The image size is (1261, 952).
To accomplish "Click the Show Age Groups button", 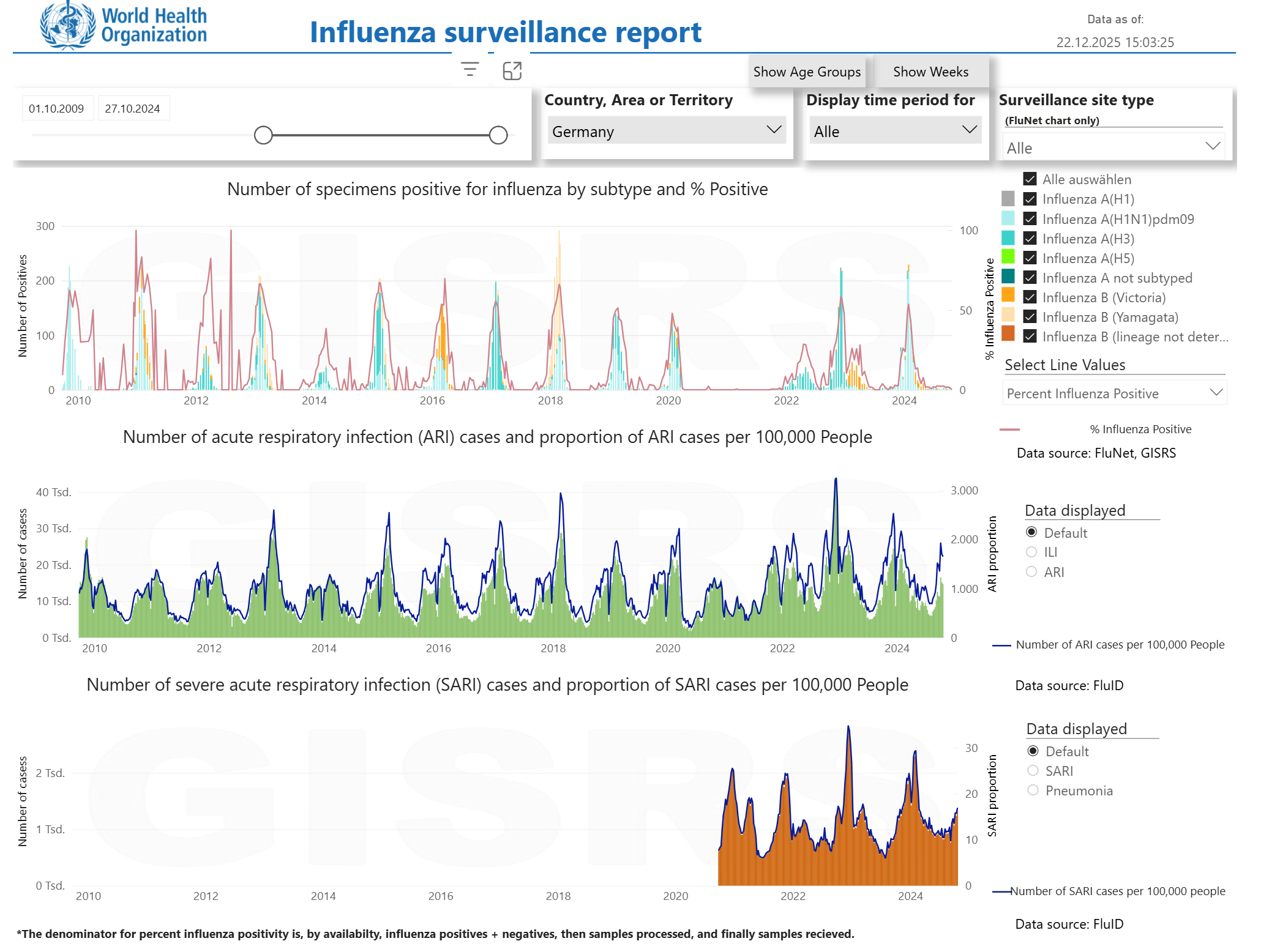I will pyautogui.click(x=807, y=72).
